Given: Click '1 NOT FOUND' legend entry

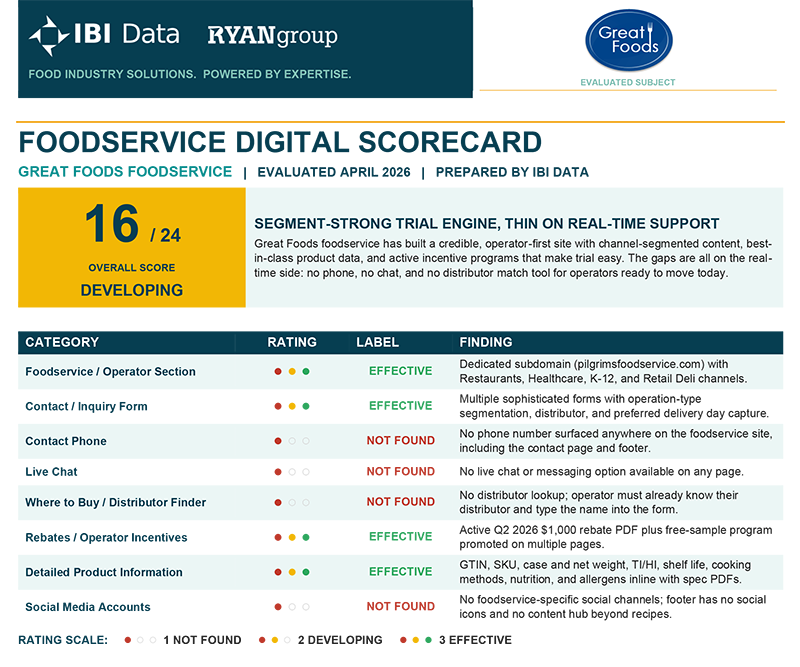Looking at the screenshot, I should coord(202,640).
